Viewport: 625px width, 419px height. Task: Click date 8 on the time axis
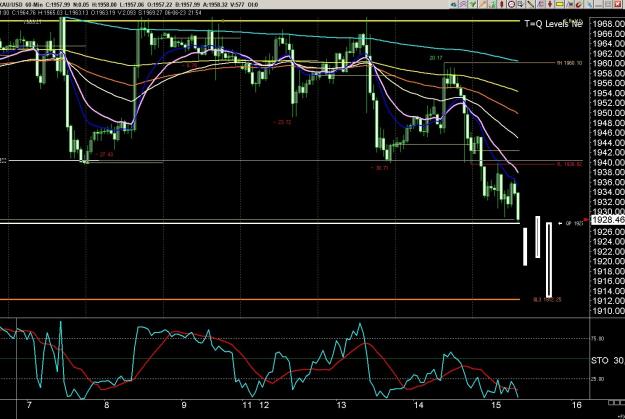pyautogui.click(x=106, y=405)
